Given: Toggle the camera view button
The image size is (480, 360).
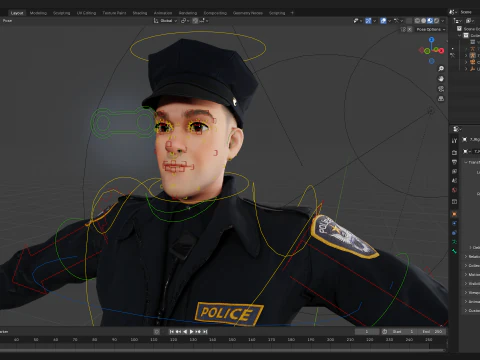Looking at the screenshot, I should point(441,89).
